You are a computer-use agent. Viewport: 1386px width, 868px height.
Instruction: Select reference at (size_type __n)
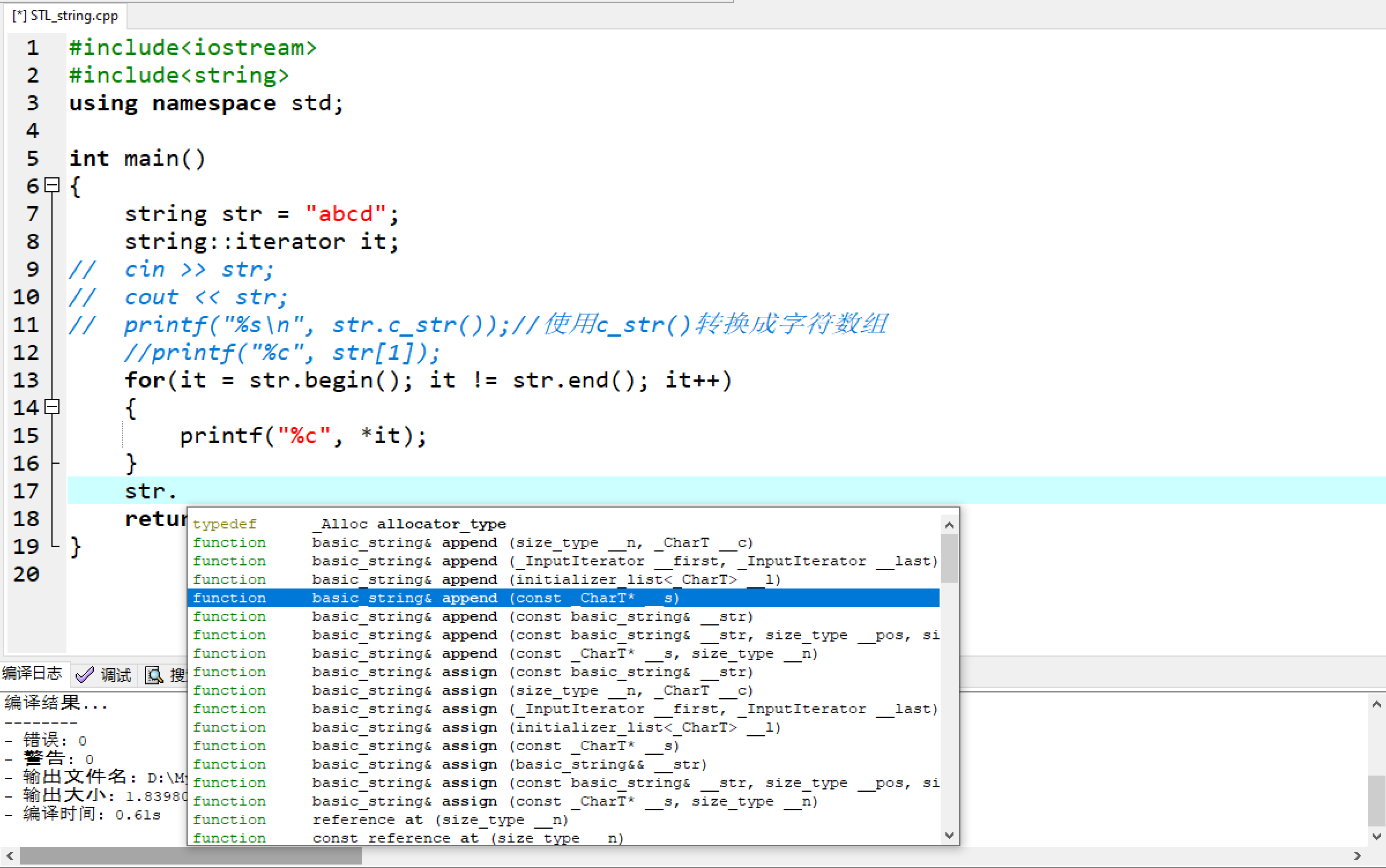pos(564,819)
